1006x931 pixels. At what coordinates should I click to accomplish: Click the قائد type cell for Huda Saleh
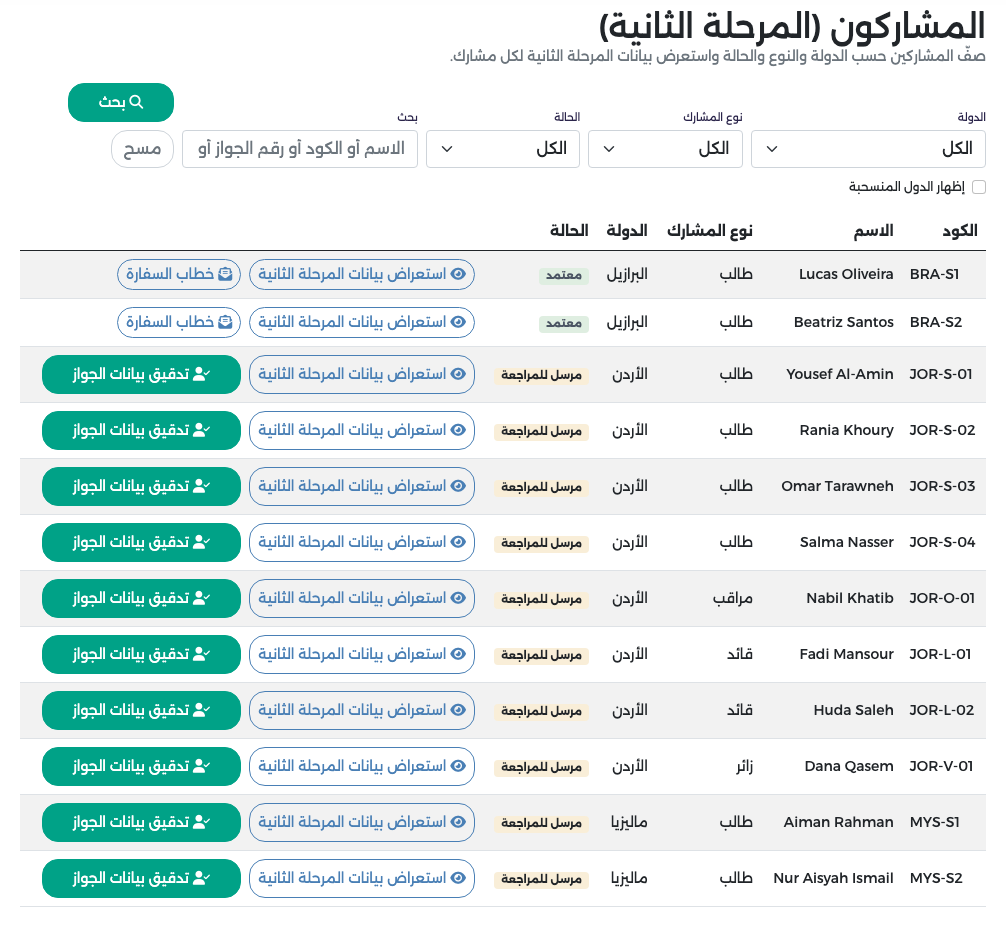[740, 710]
